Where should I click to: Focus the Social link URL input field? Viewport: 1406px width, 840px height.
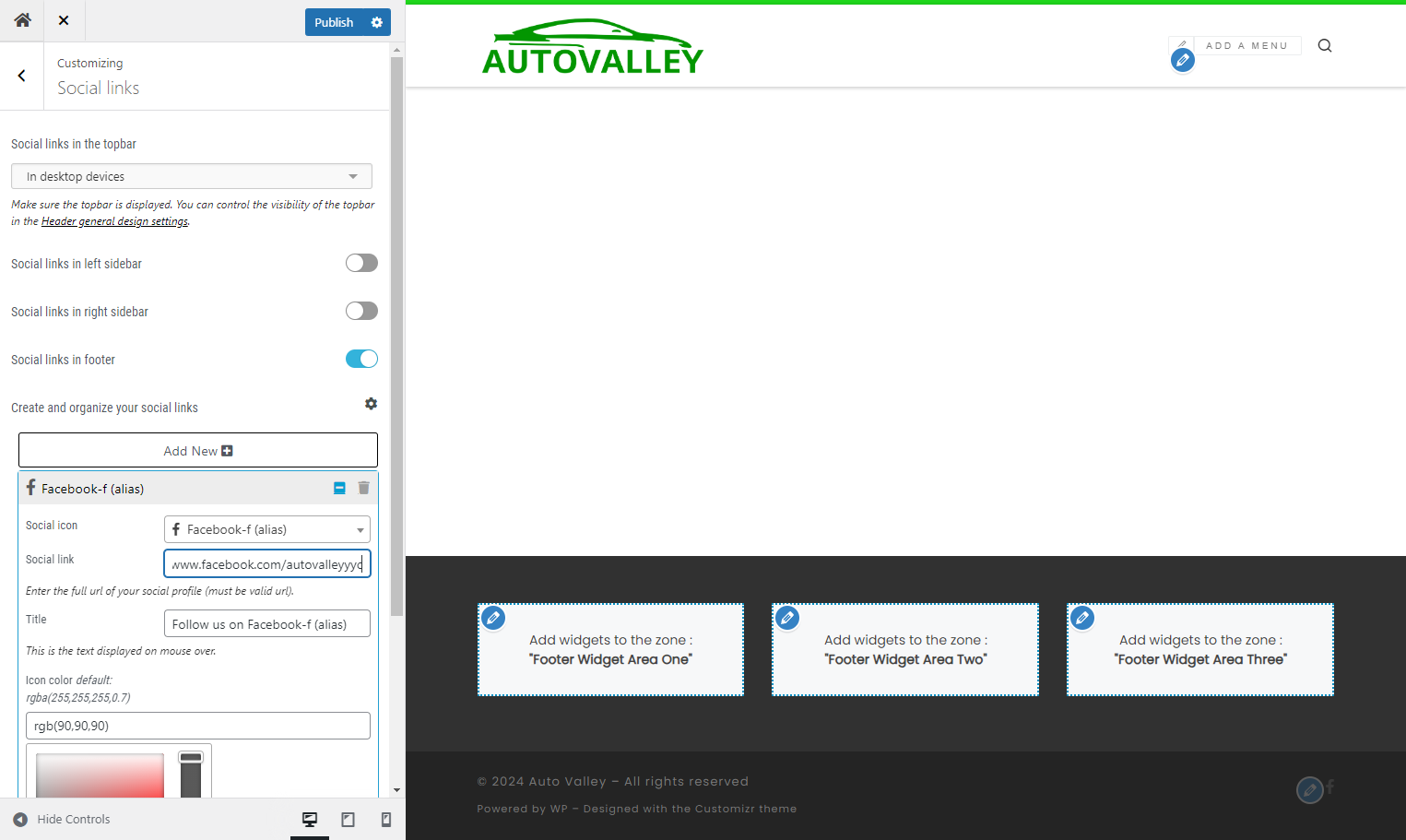click(x=267, y=563)
